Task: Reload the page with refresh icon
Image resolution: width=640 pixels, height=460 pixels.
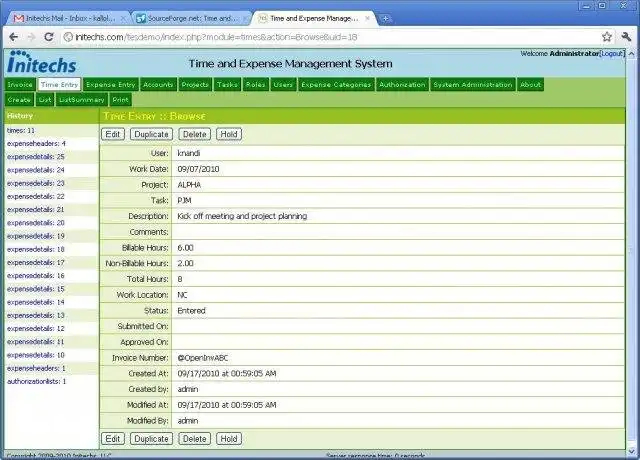Action: (49, 37)
